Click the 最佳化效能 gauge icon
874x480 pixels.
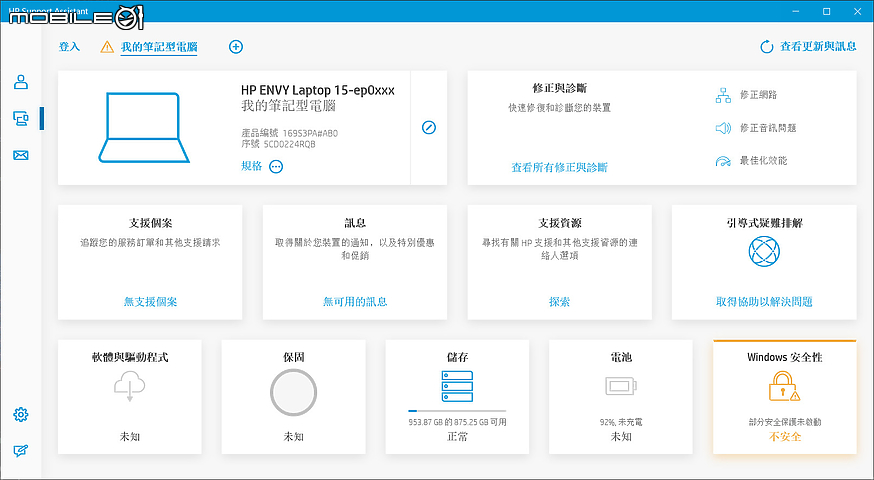click(723, 161)
